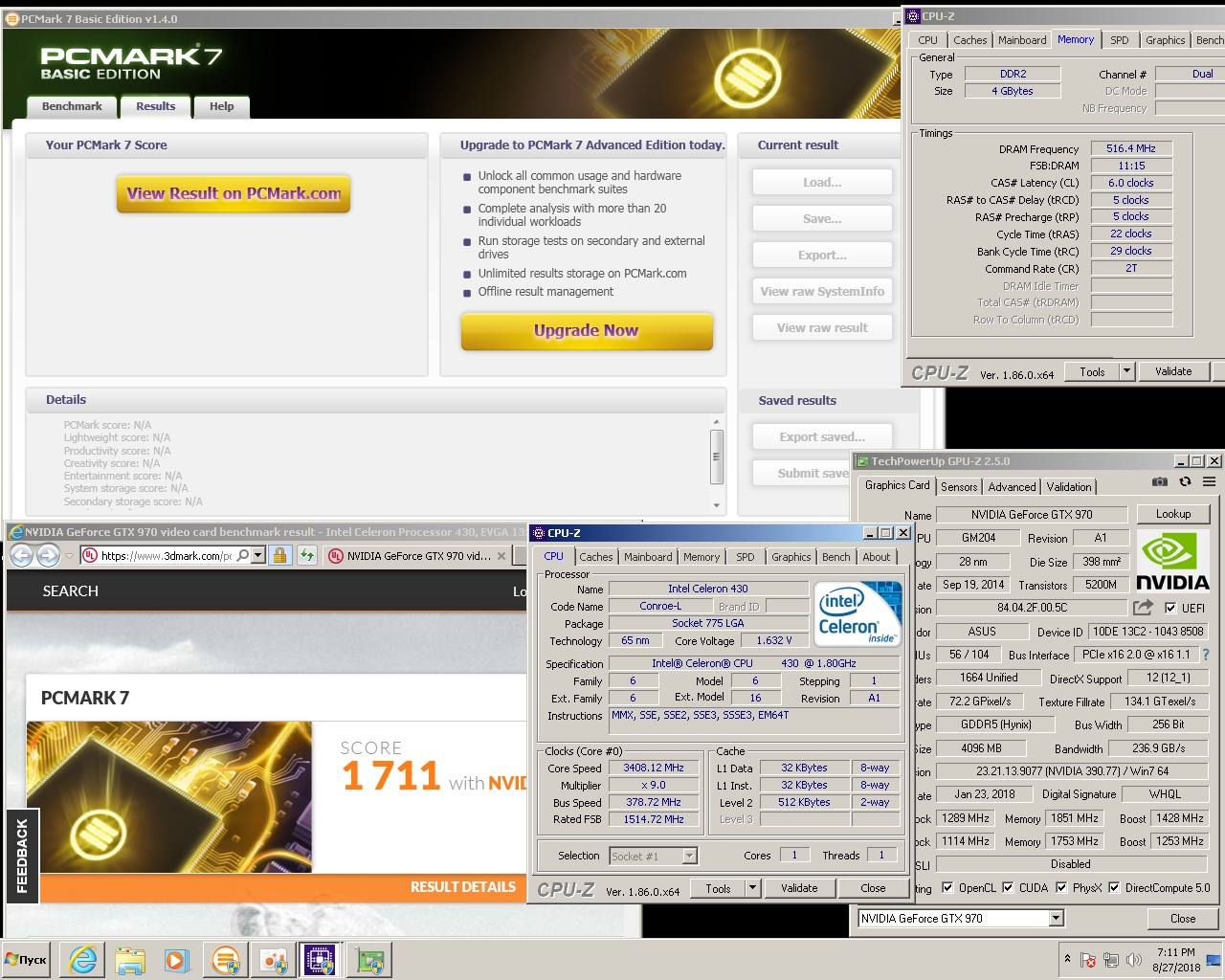Screen dimensions: 1225x980
Task: Open the Socket #1 selection dropdown
Action: [x=689, y=856]
